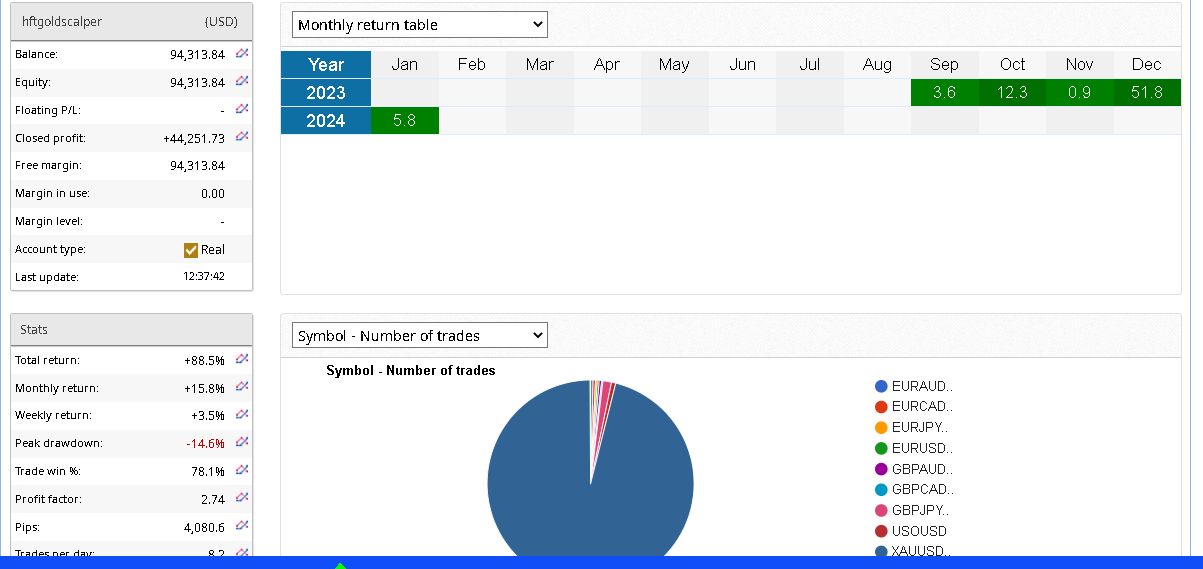The image size is (1203, 569).
Task: Open chart icon beside Peak drawdown
Action: 242,442
